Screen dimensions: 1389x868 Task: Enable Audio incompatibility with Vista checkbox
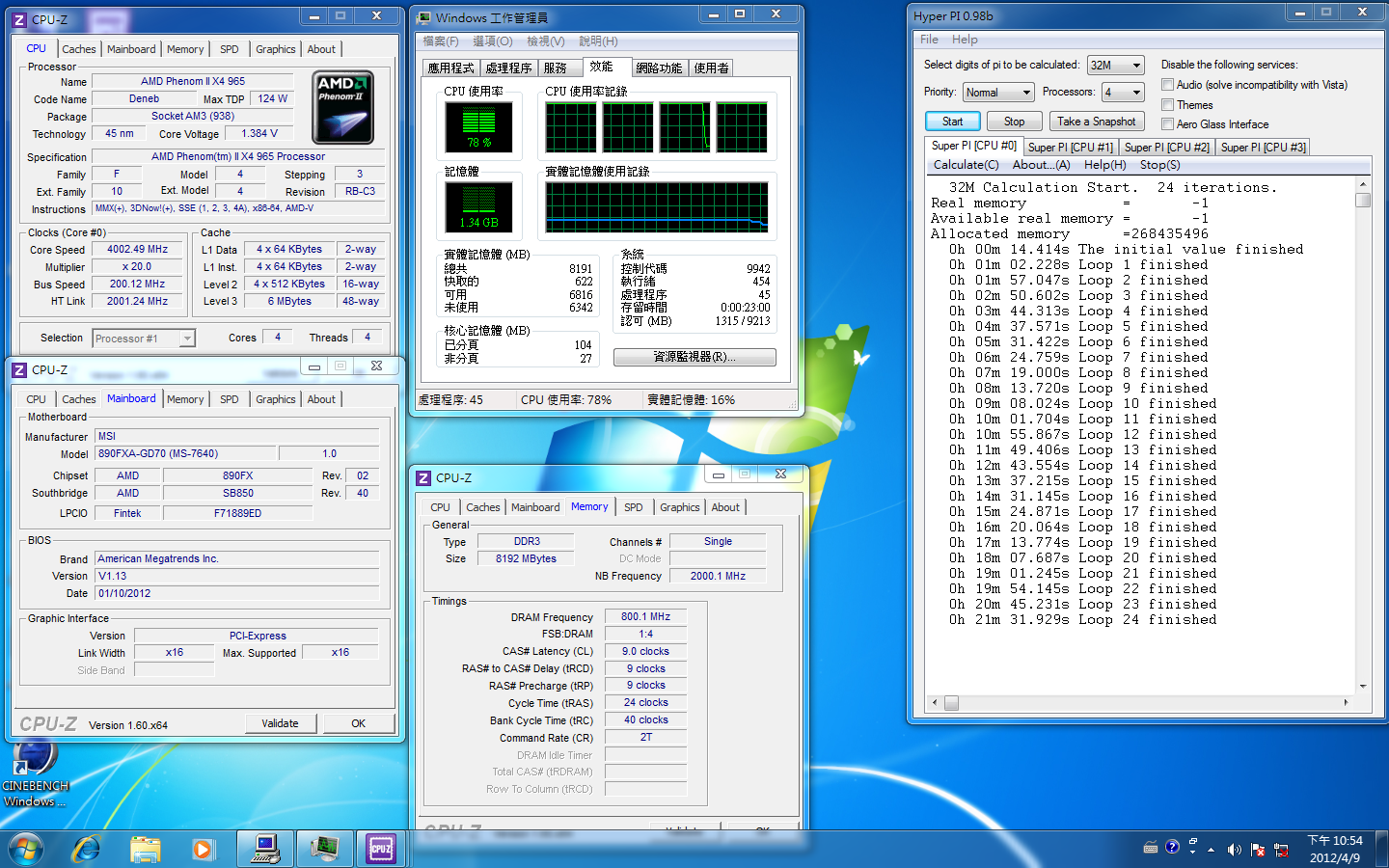[1167, 85]
